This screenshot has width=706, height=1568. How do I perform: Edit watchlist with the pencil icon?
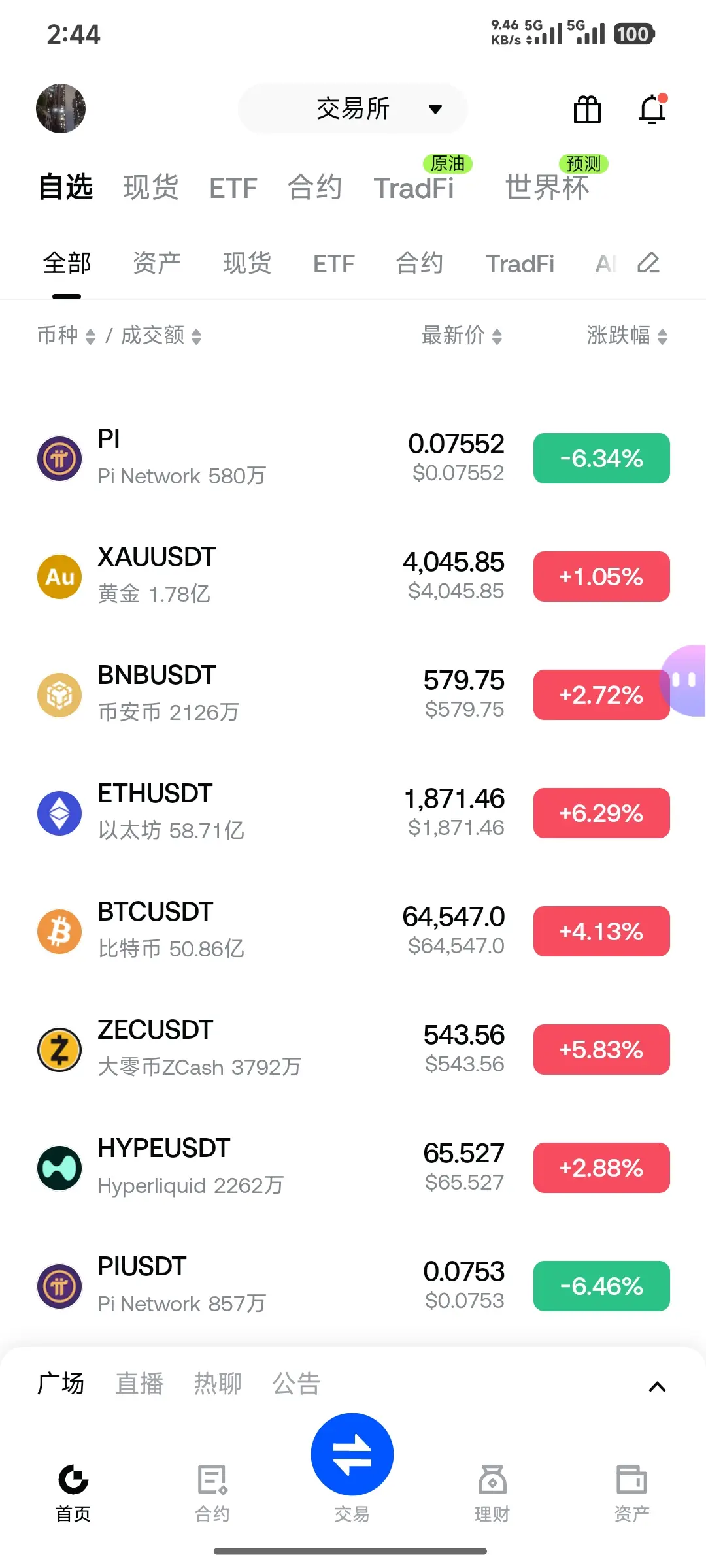pos(648,263)
